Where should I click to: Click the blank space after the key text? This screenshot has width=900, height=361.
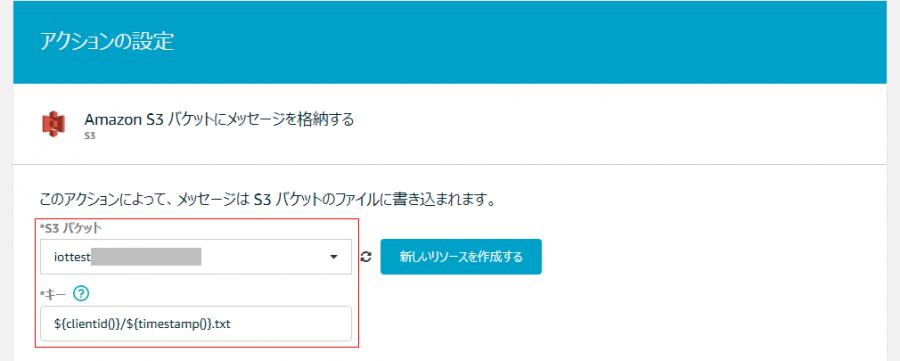pyautogui.click(x=290, y=324)
